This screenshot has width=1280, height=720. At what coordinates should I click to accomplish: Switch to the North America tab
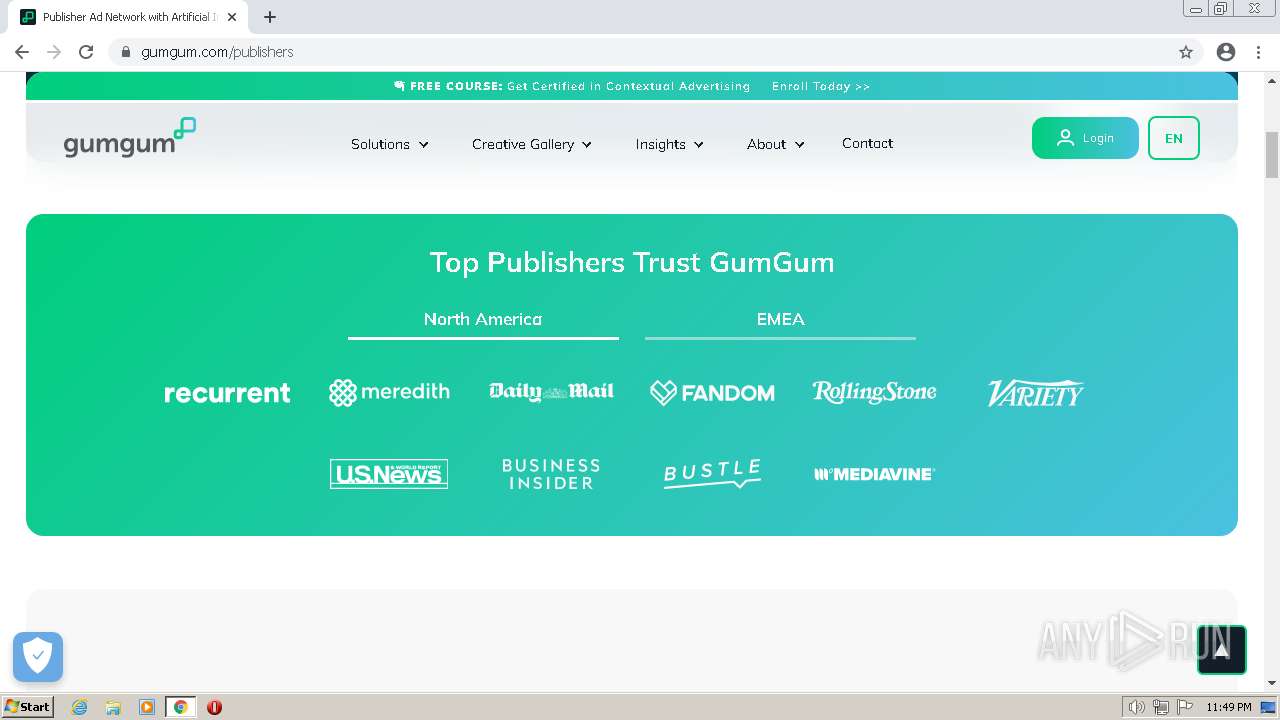pos(483,320)
